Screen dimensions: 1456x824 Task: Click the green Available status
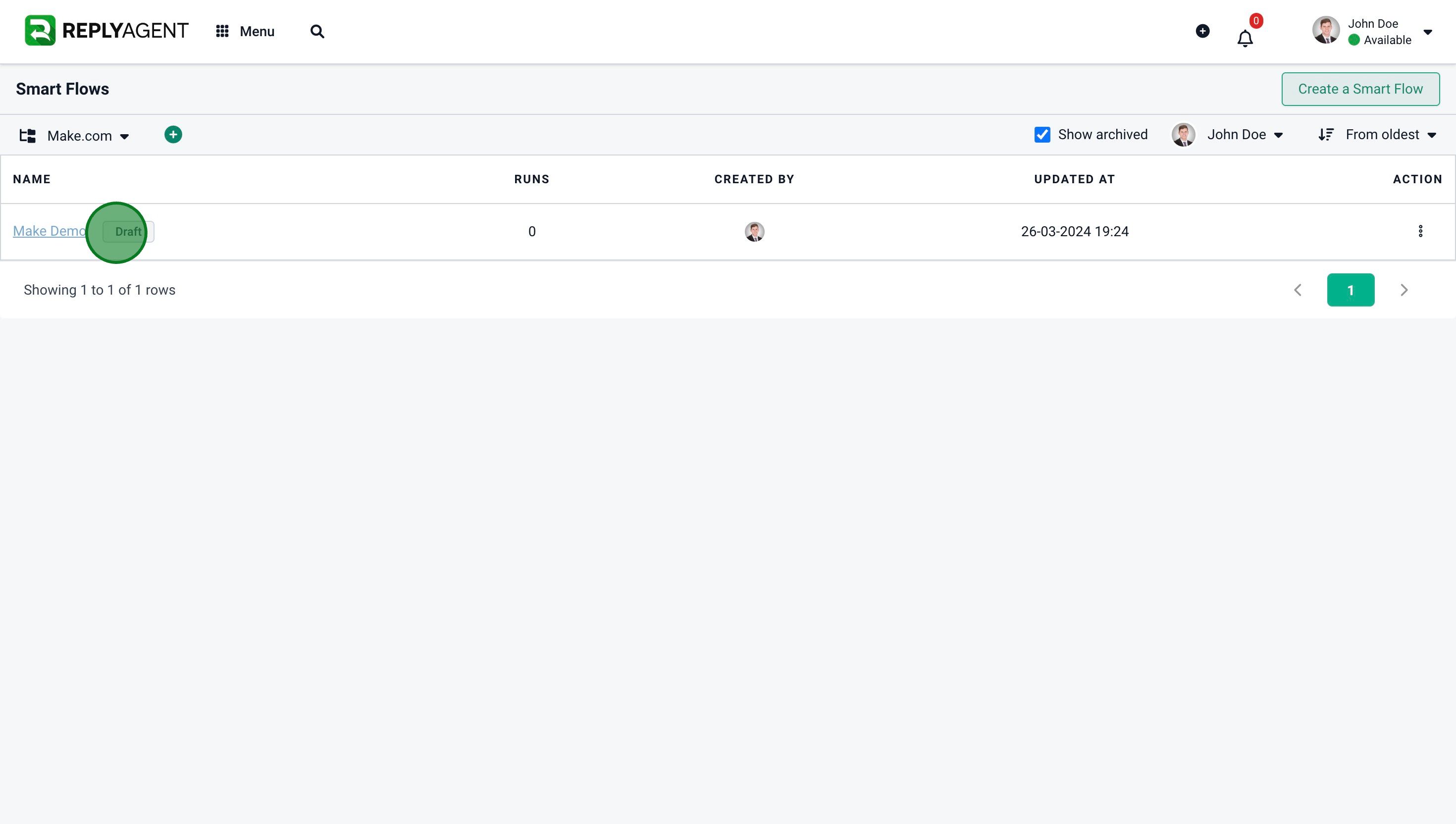tap(1380, 40)
